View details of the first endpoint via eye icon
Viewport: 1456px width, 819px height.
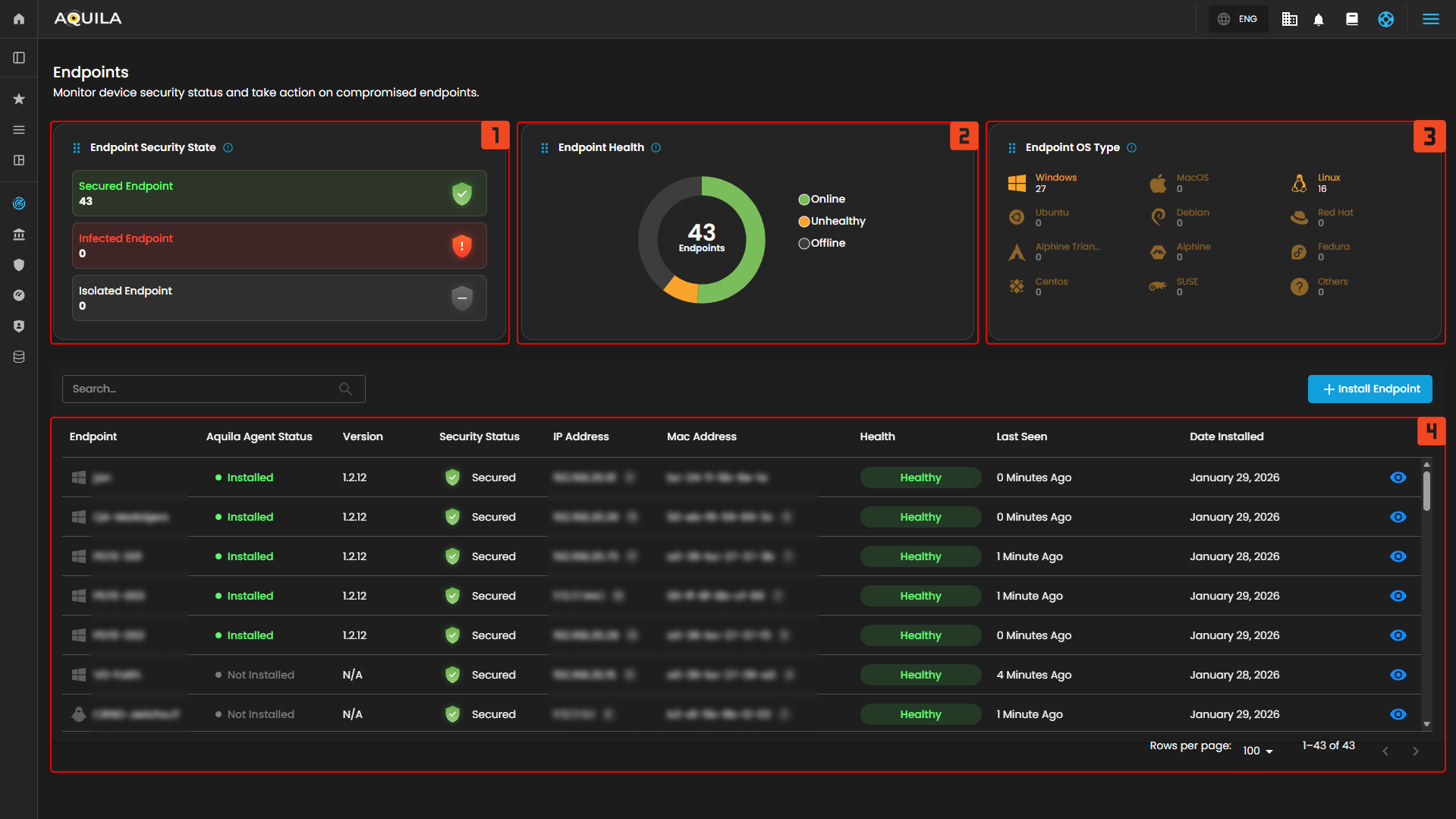point(1398,477)
